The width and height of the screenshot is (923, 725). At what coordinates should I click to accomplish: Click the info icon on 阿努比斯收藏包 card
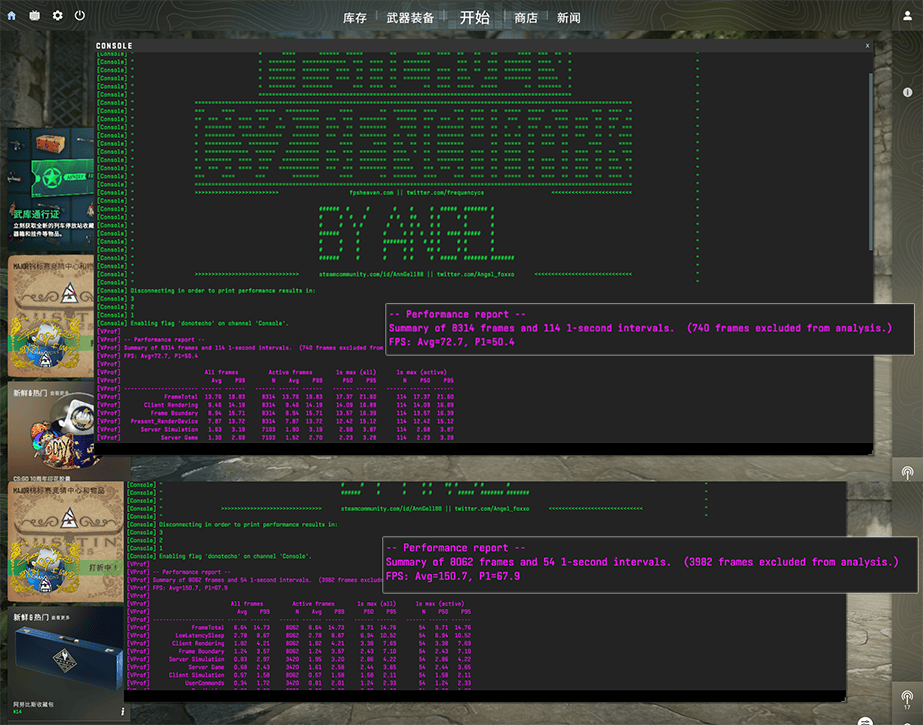tap(122, 711)
